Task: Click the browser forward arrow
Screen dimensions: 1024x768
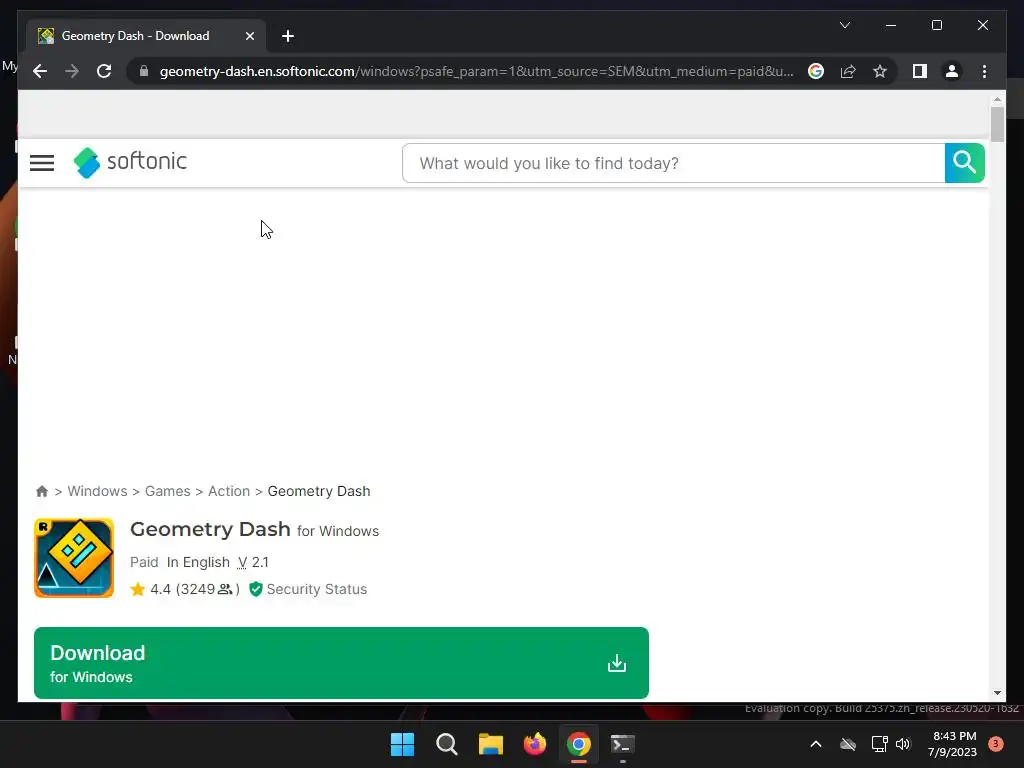Action: pos(72,71)
